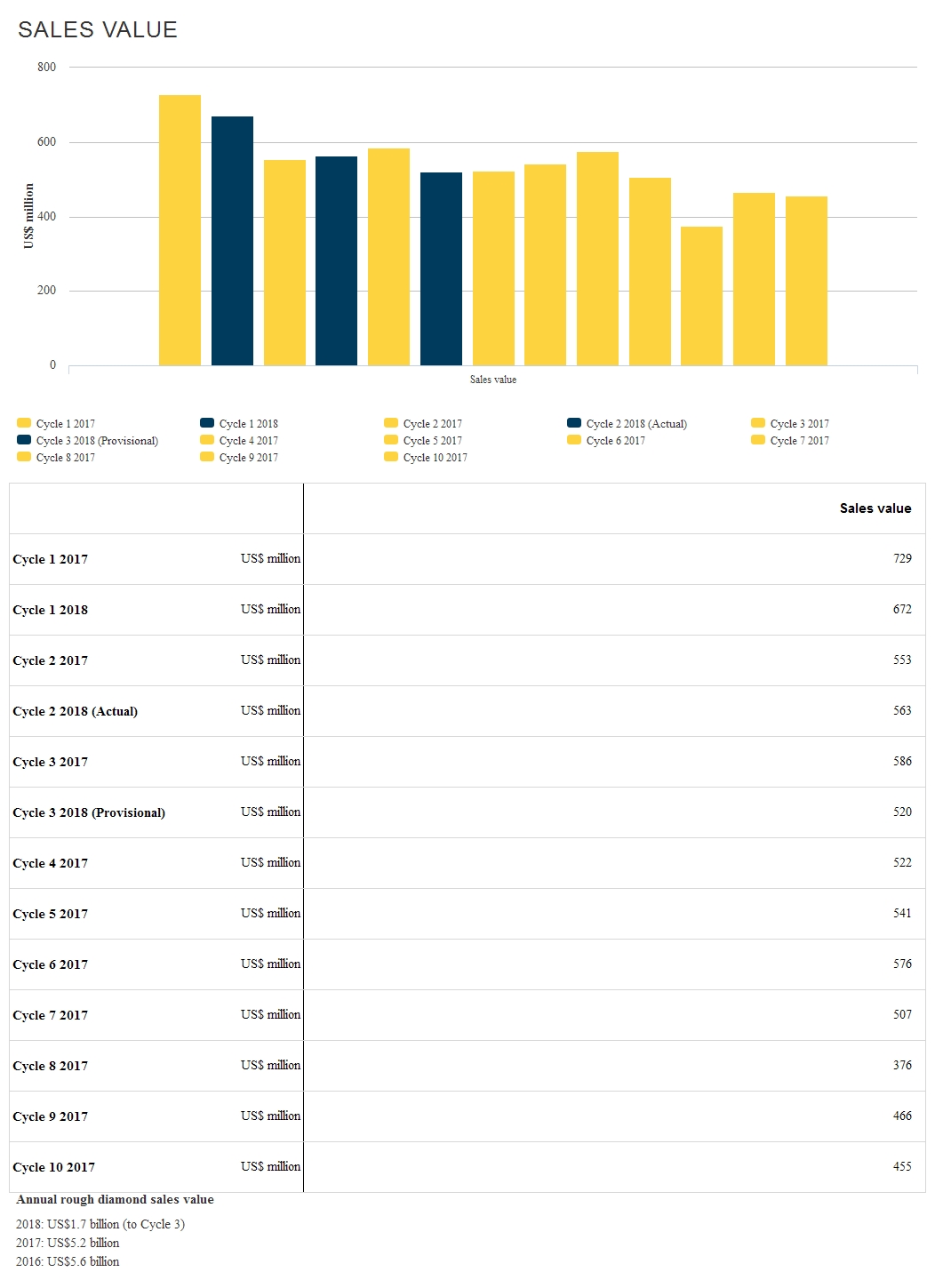
Task: Click the last yellow bar Cycle 10 2017
Action: click(806, 281)
